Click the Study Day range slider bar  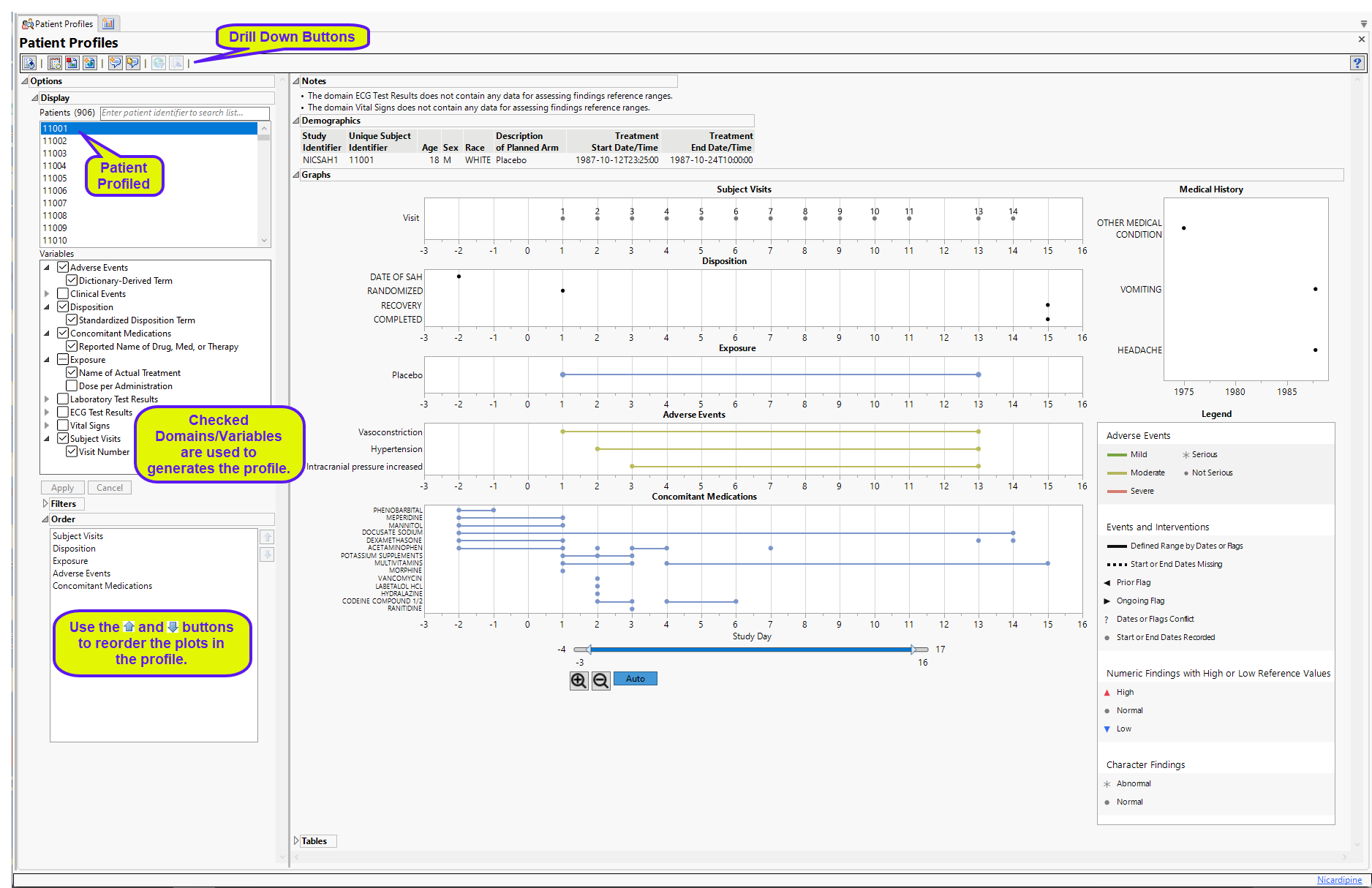click(750, 650)
